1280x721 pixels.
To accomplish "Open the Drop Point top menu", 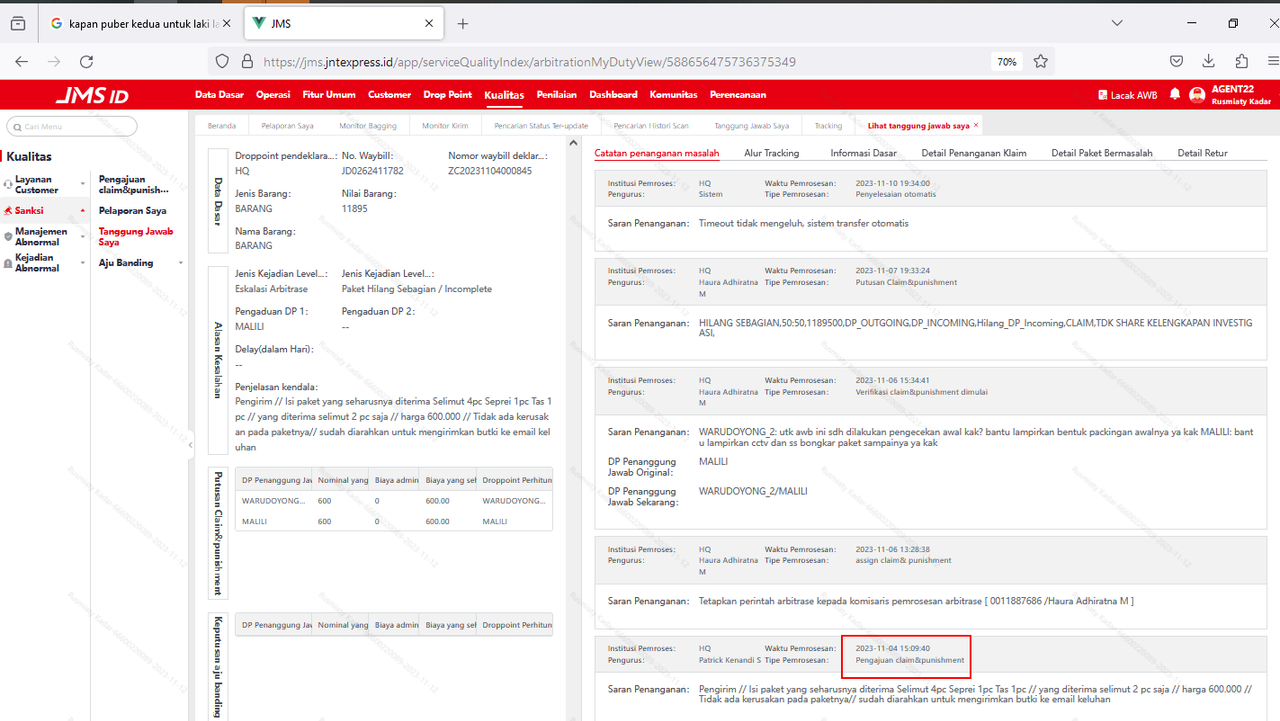I will 447,95.
